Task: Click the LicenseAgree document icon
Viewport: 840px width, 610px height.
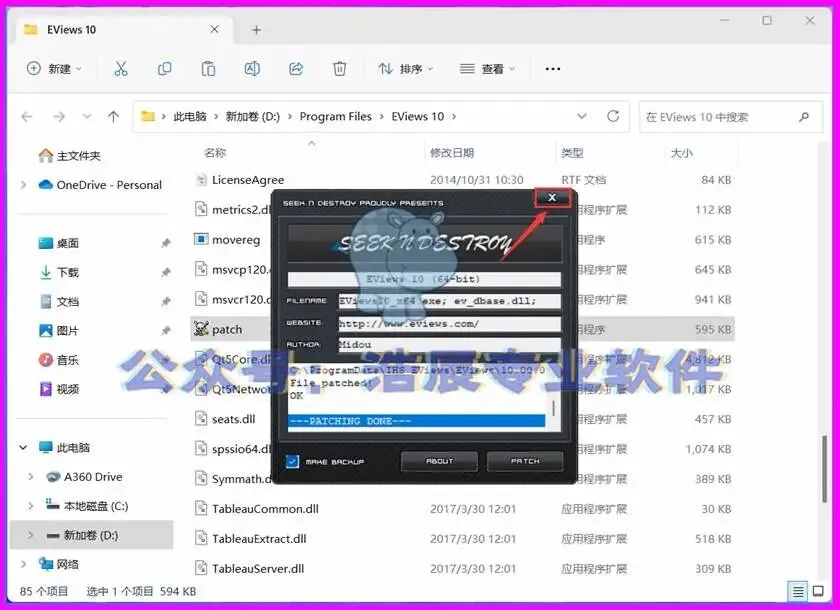Action: tap(201, 180)
